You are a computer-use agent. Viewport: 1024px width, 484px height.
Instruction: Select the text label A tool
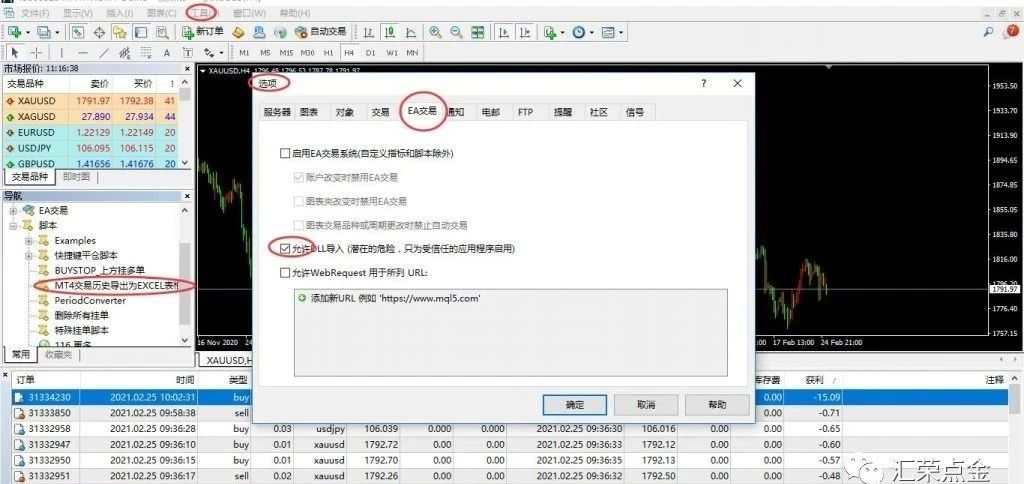(167, 53)
